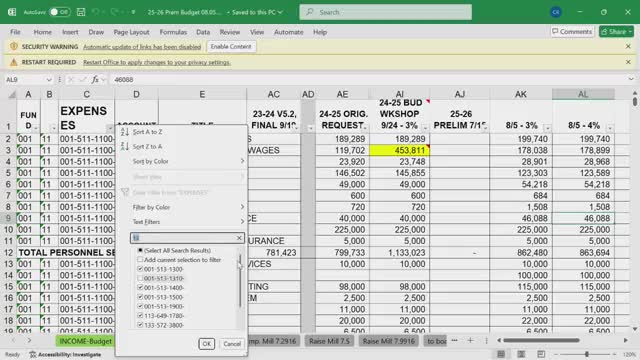The width and height of the screenshot is (640, 360).
Task: Click the Select All corner triangle
Action: [x=12, y=95]
